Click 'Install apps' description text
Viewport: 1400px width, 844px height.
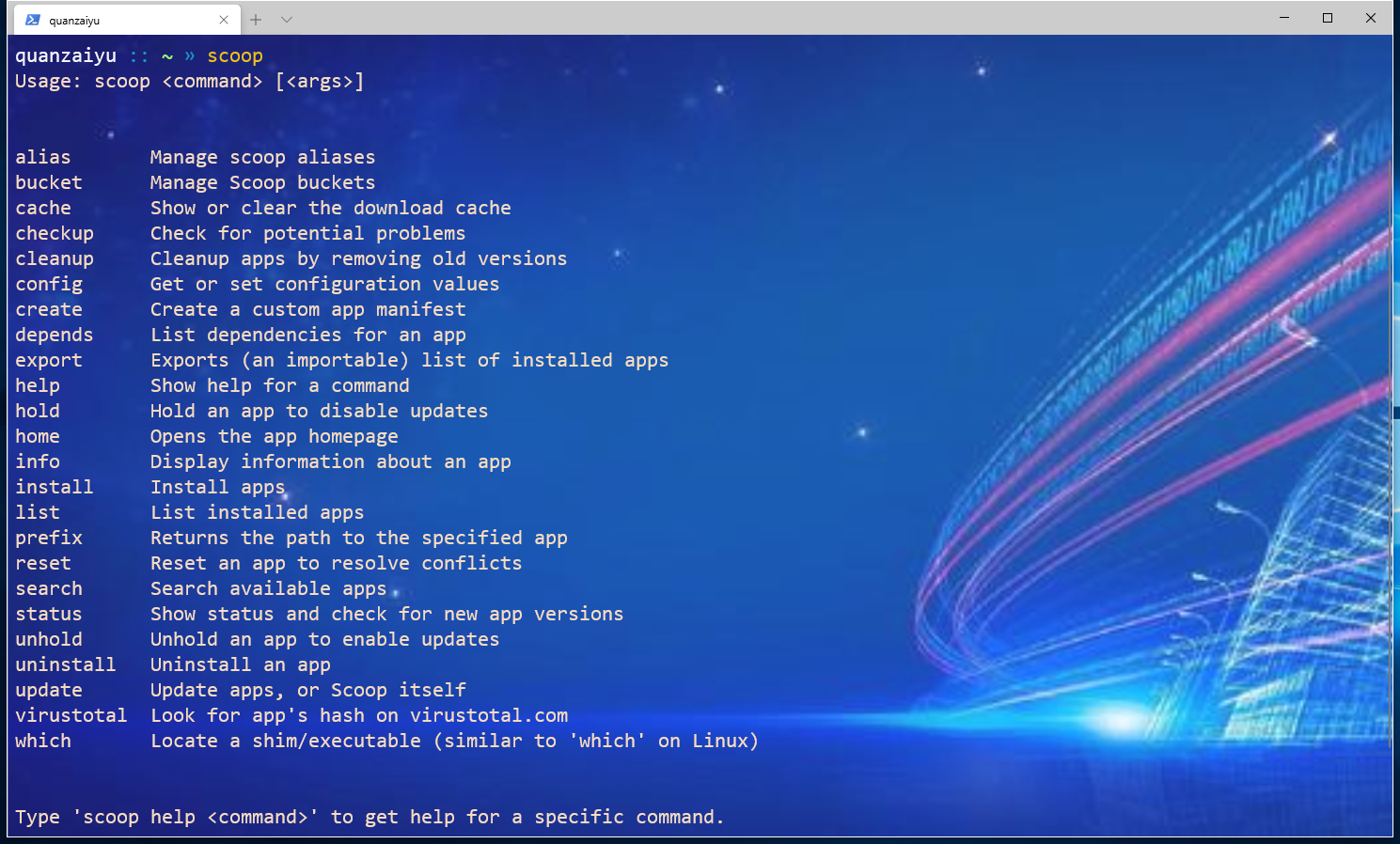(x=218, y=487)
